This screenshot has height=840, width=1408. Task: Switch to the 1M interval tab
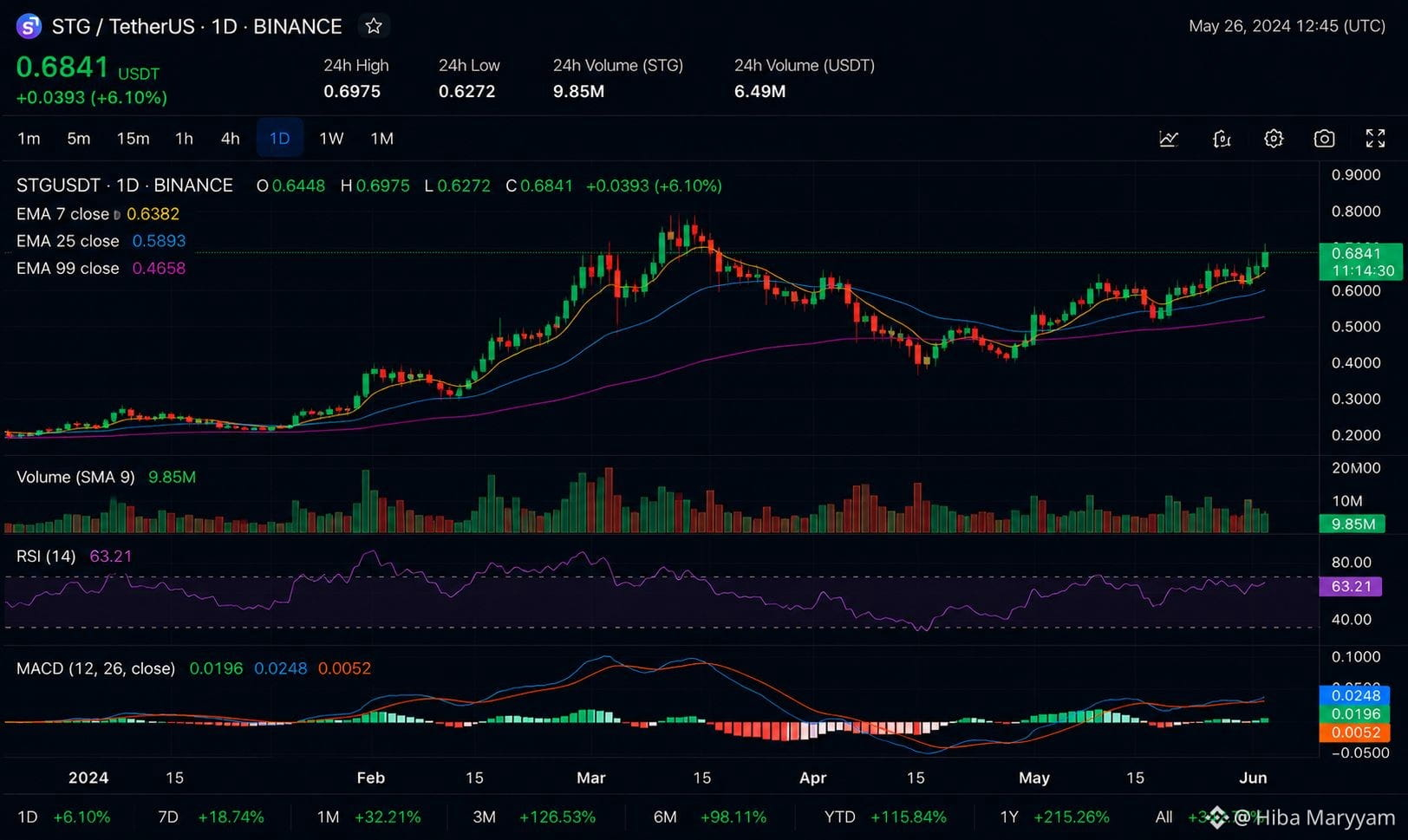coord(381,139)
